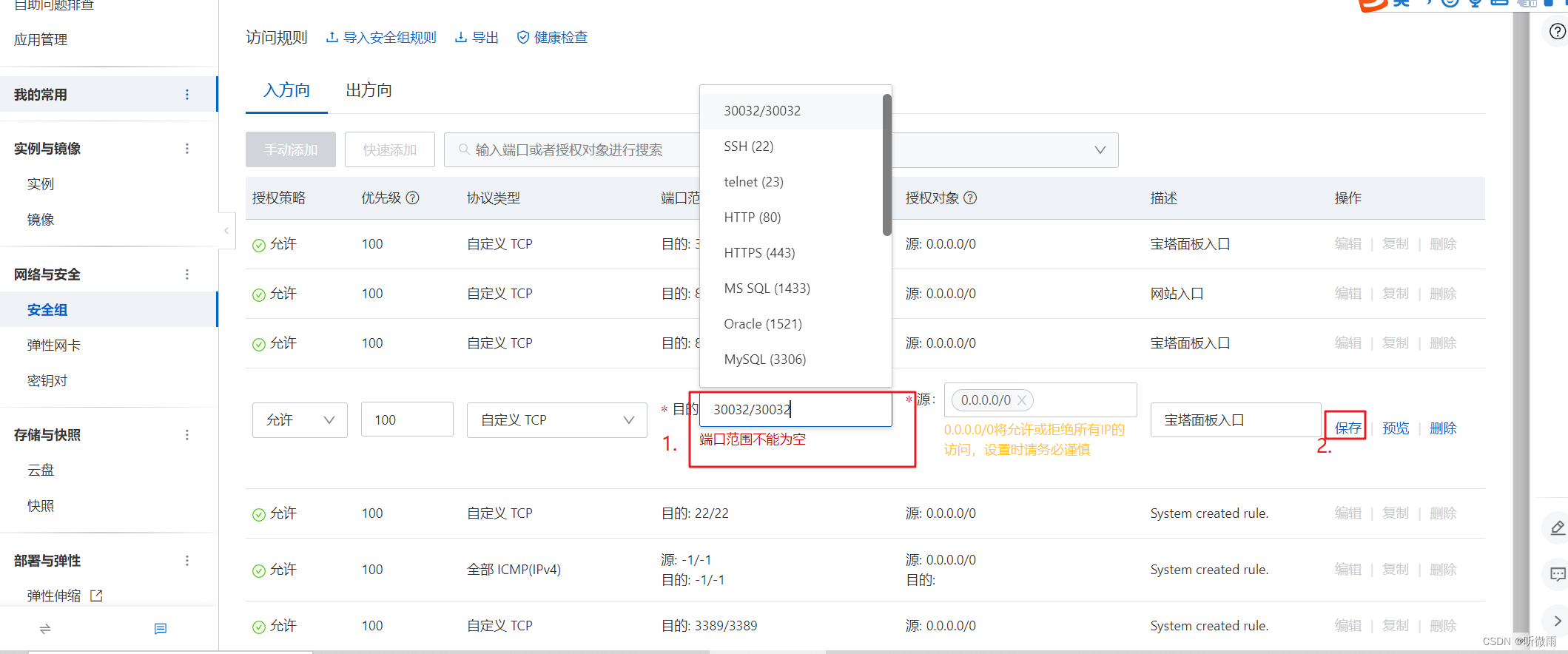Open the 自定义 TCP protocol type dropdown
This screenshot has height=654, width=1568.
coord(557,419)
